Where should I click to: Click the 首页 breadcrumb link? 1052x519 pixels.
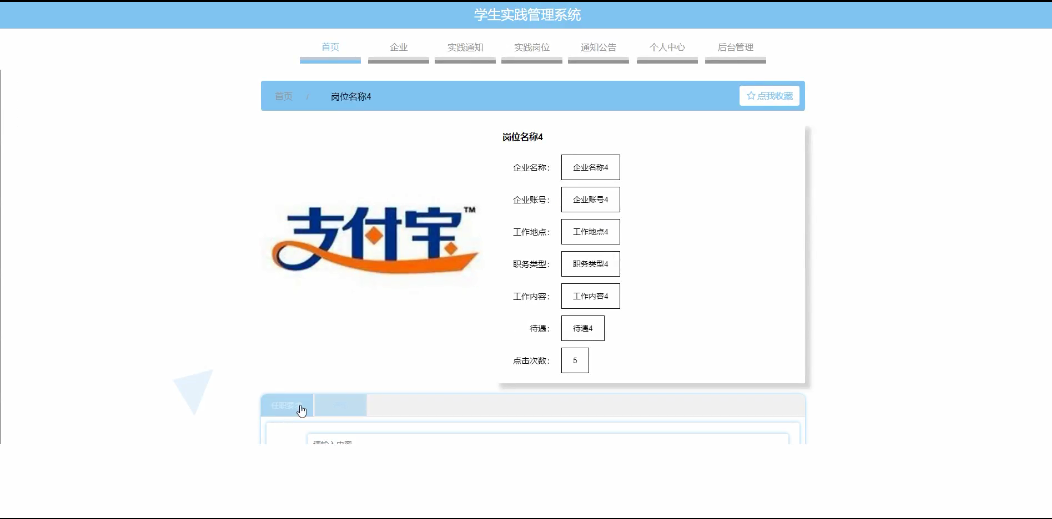pyautogui.click(x=283, y=97)
